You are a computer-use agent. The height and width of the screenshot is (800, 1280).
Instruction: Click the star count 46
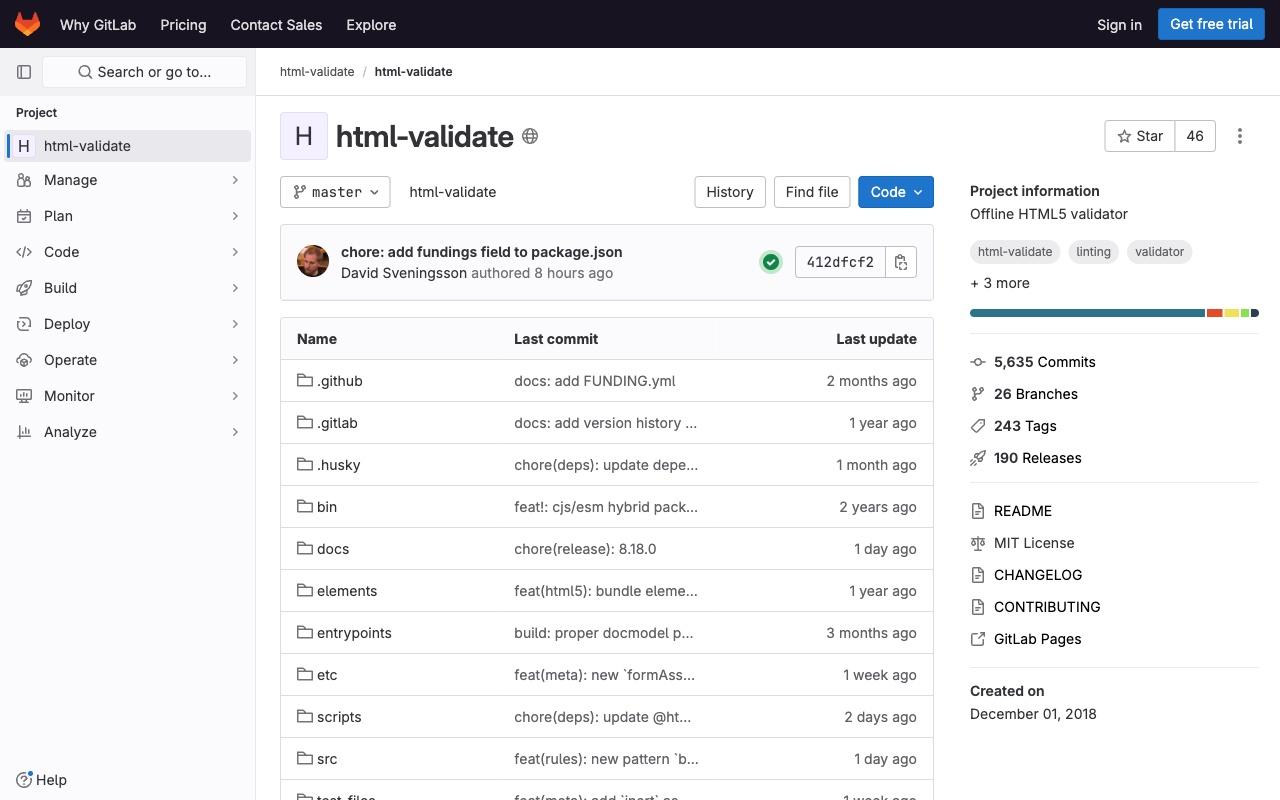click(x=1195, y=136)
